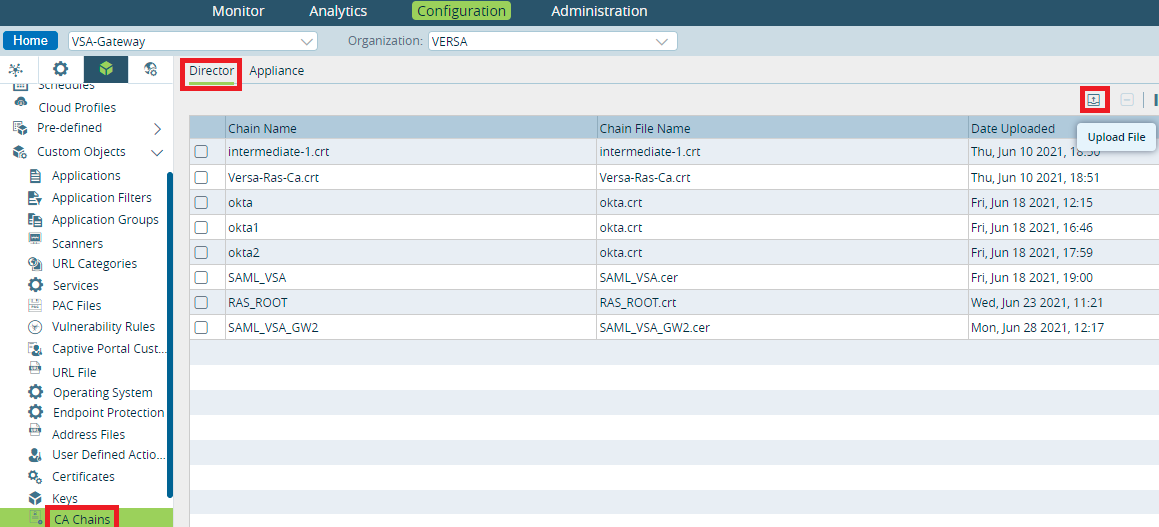Click the User Defined Actions icon

click(x=35, y=455)
